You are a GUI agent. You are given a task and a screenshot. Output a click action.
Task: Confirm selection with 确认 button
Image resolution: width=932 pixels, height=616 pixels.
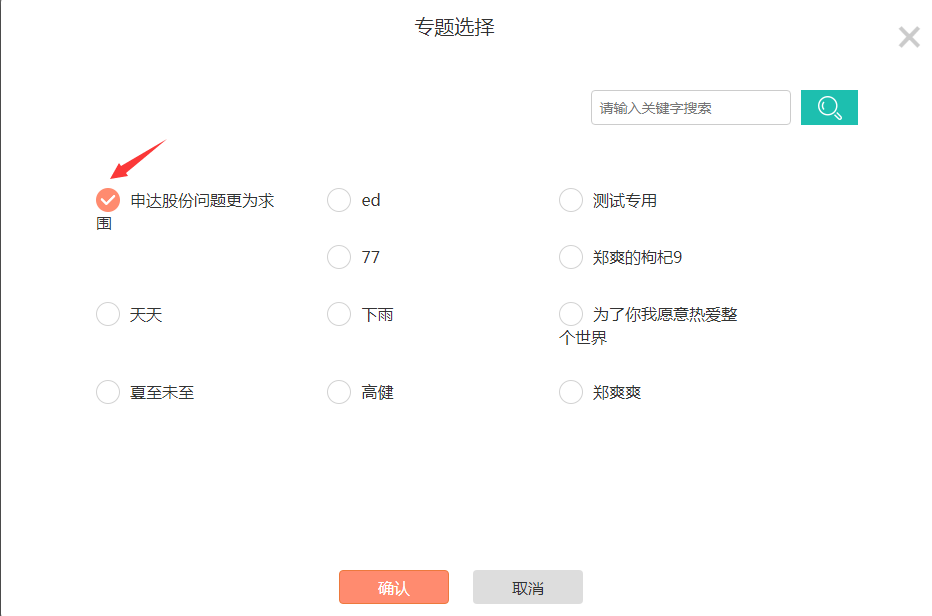coord(393,587)
